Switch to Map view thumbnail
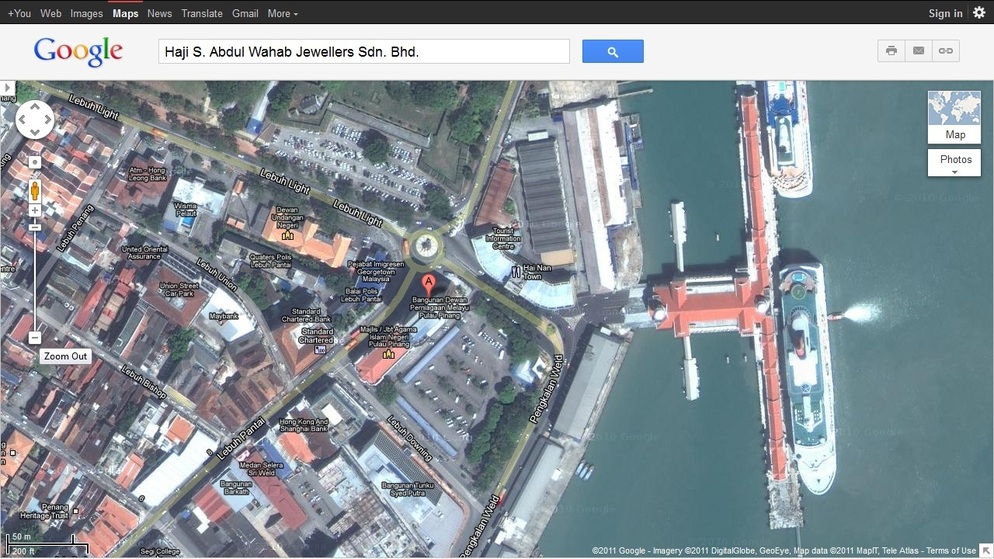Screen dimensions: 994x559 click(954, 117)
